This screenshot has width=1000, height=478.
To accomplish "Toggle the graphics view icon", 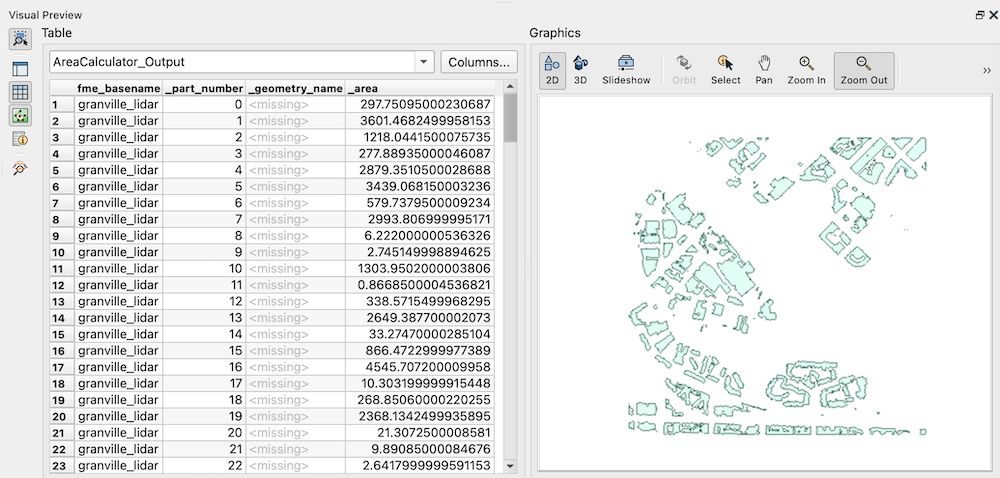I will [20, 115].
